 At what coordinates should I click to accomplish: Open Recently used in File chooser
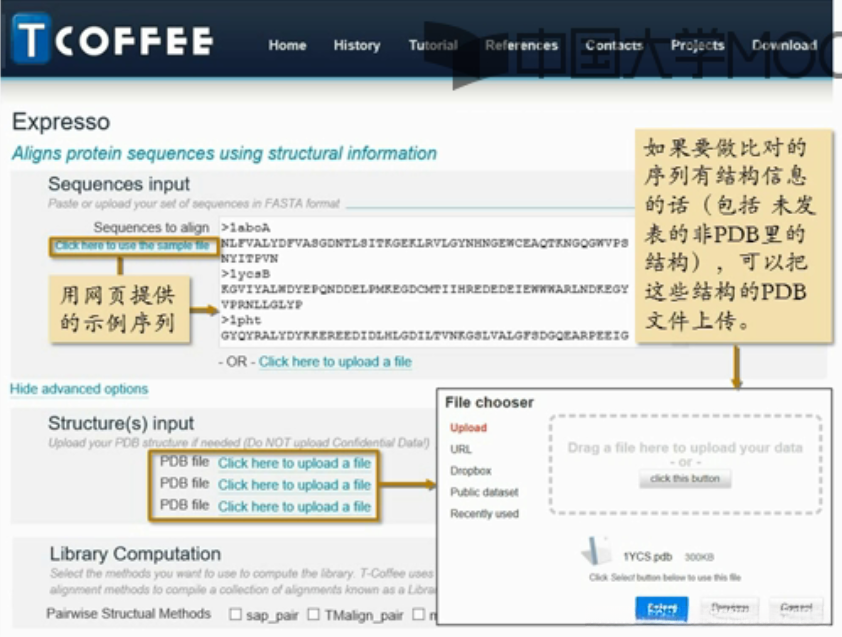point(484,513)
